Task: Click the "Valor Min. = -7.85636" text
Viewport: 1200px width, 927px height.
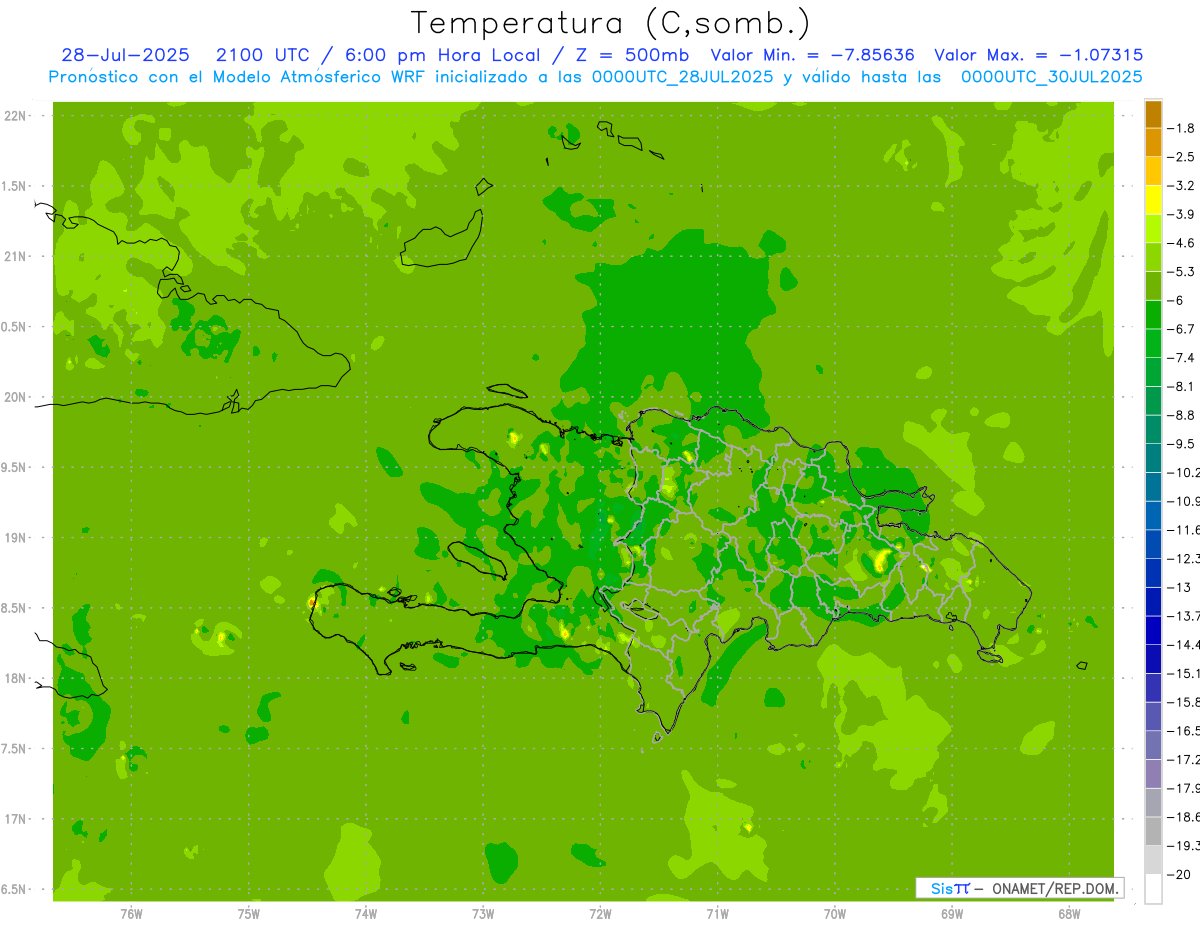Action: [x=812, y=55]
